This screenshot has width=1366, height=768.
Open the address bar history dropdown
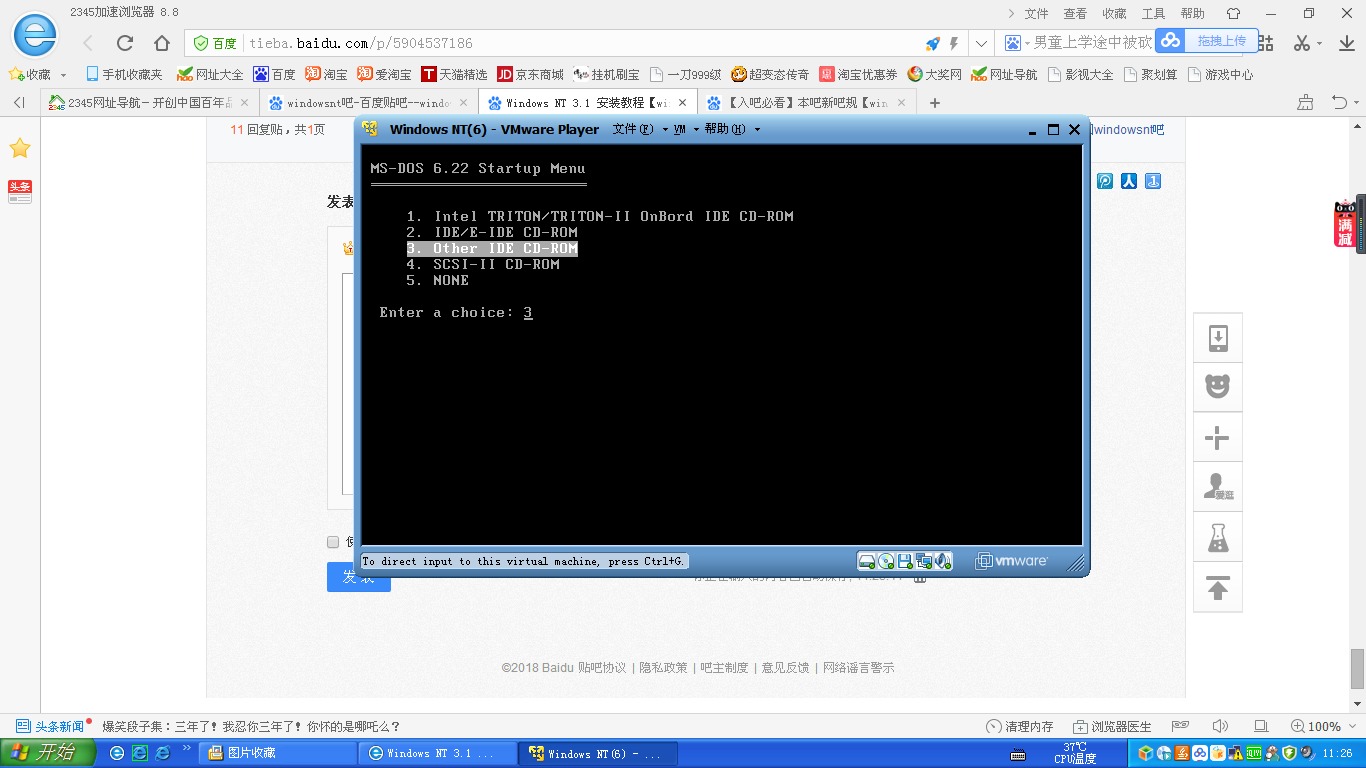click(x=981, y=44)
